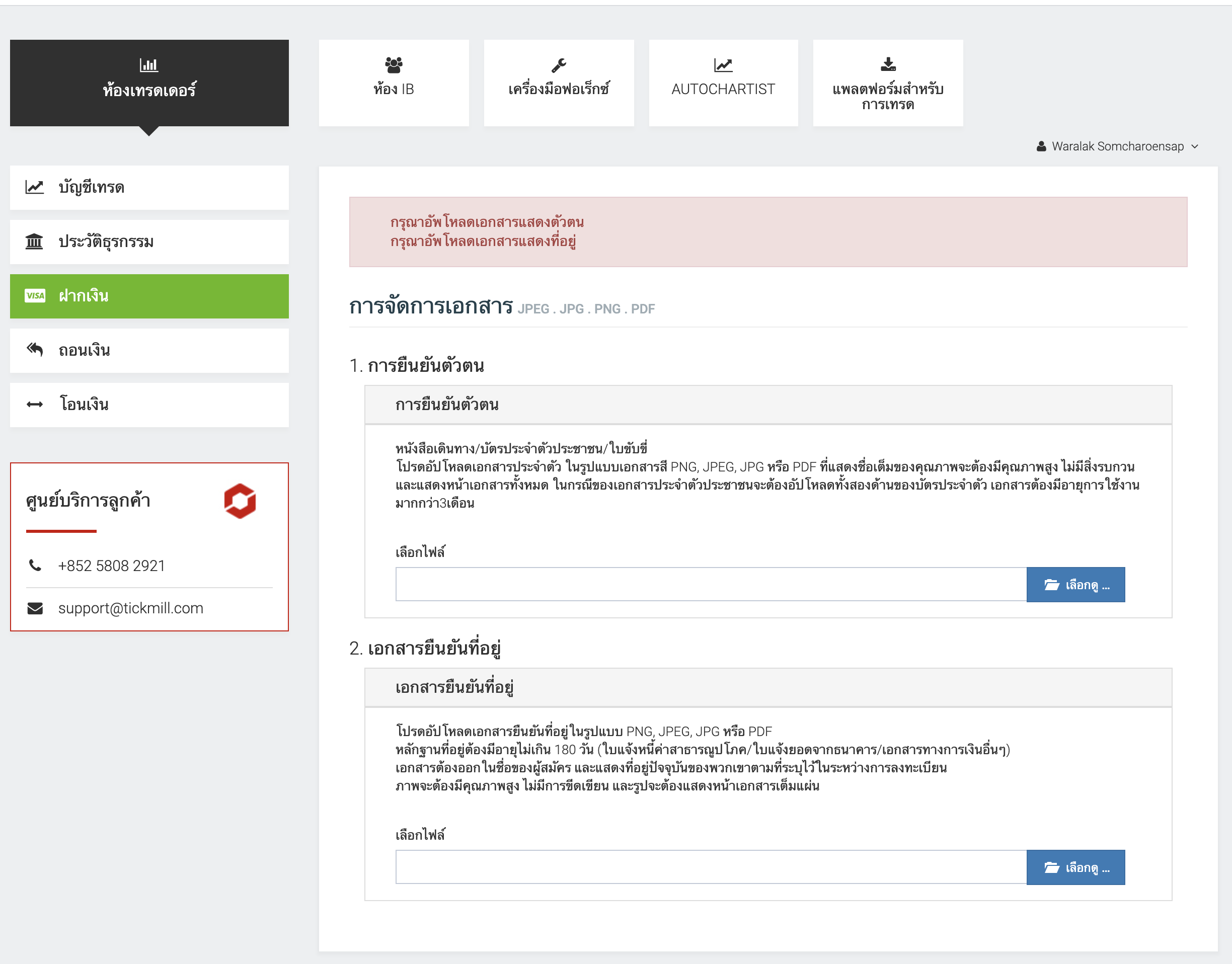Viewport: 1232px width, 964px height.
Task: Click the chevron next to the user name
Action: 1195,146
